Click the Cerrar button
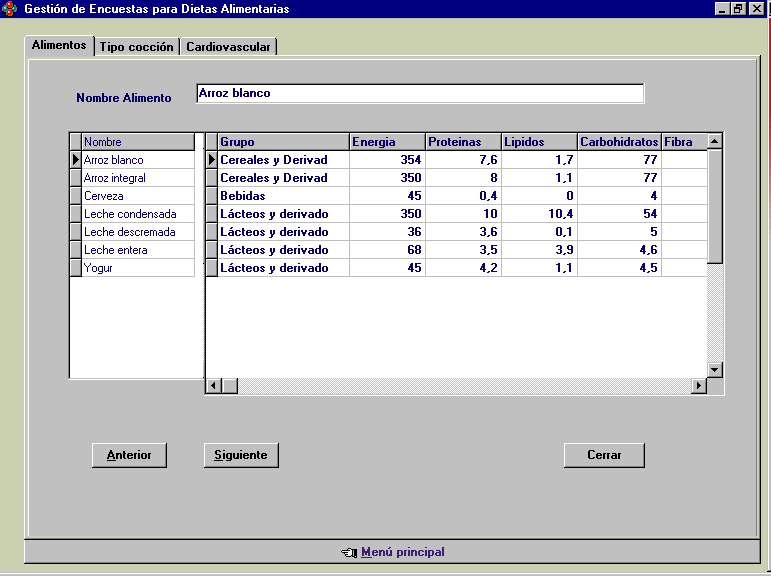 [x=604, y=455]
